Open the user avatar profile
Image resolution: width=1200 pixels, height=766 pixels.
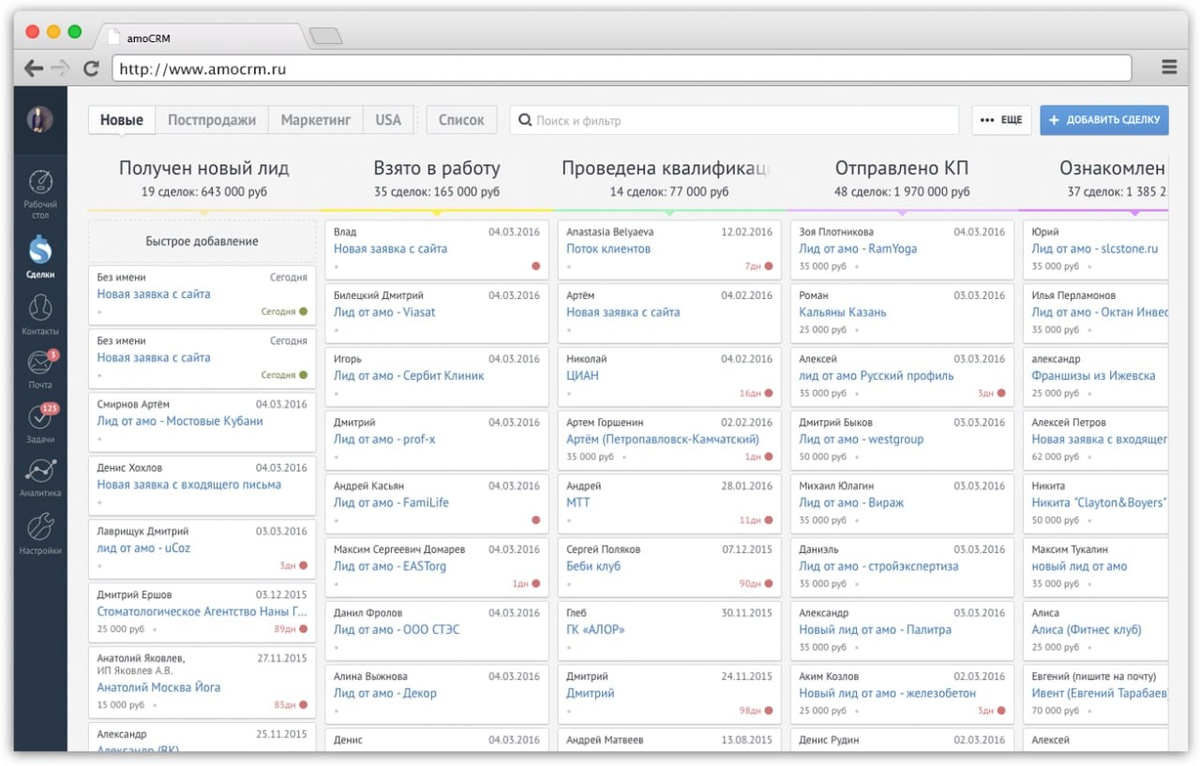tap(40, 120)
